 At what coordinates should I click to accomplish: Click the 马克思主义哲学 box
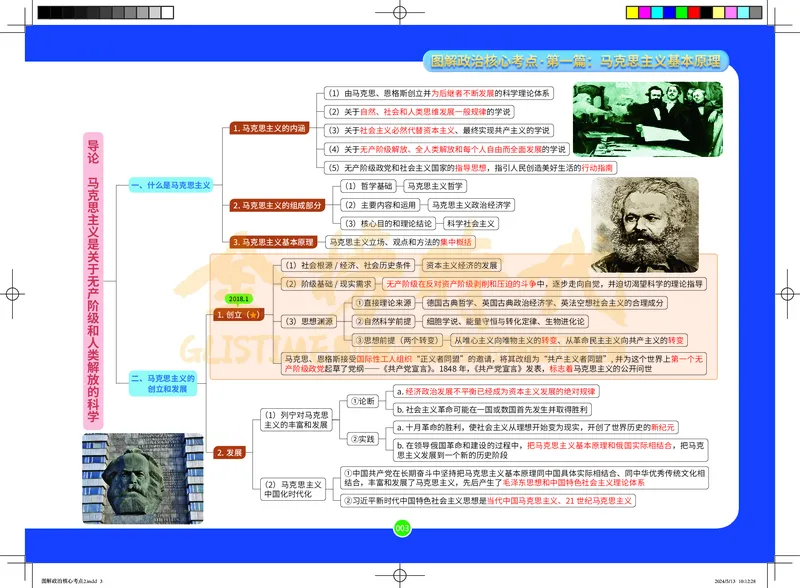point(436,186)
